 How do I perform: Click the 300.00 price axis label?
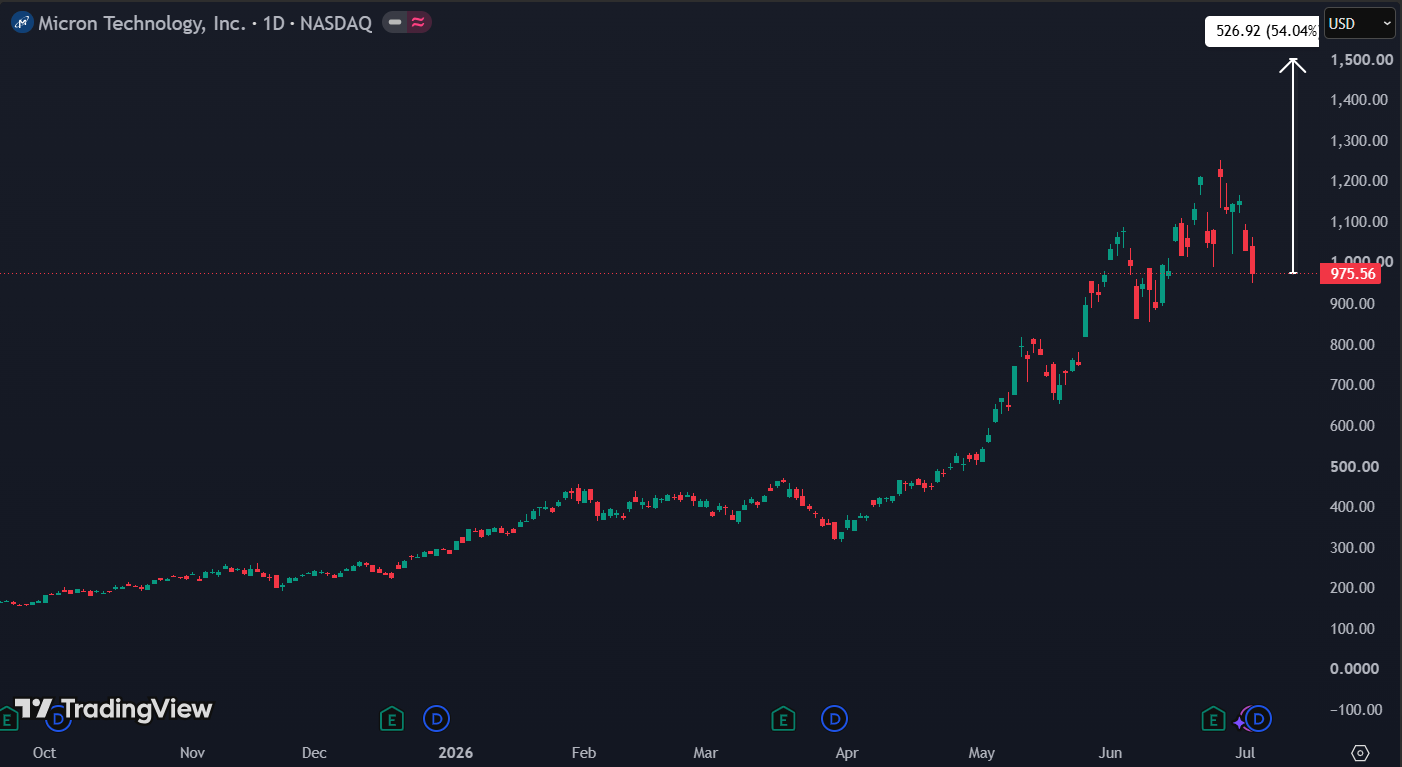coord(1353,547)
